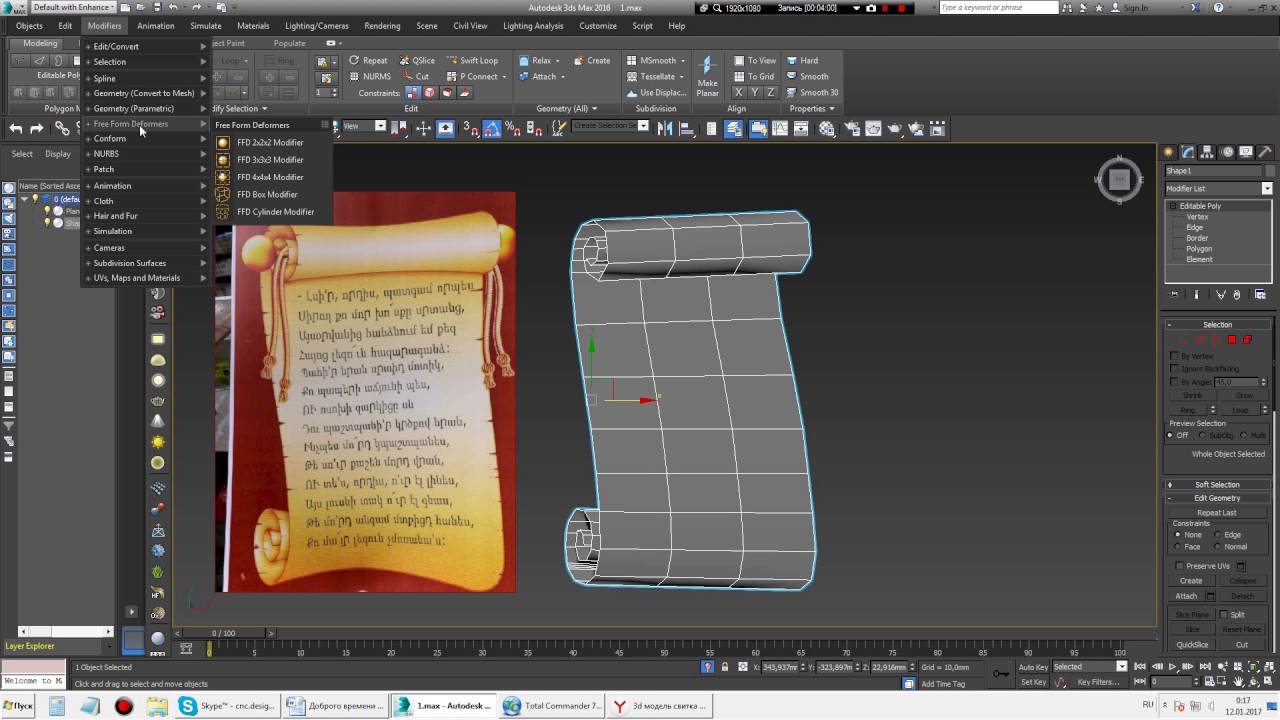1280x720 pixels.
Task: Select the Face constraint radio button
Action: click(1178, 547)
